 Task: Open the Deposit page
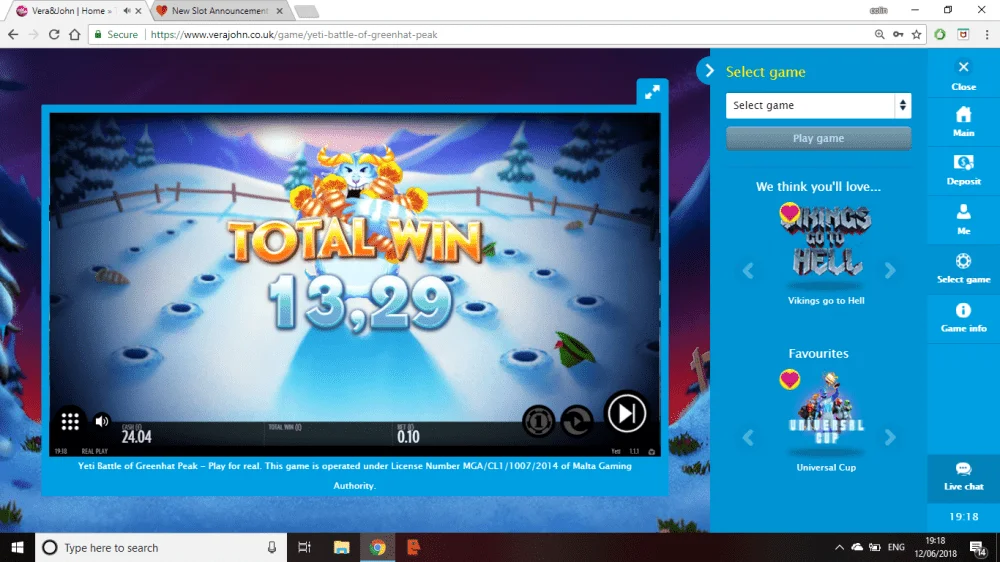pos(964,170)
